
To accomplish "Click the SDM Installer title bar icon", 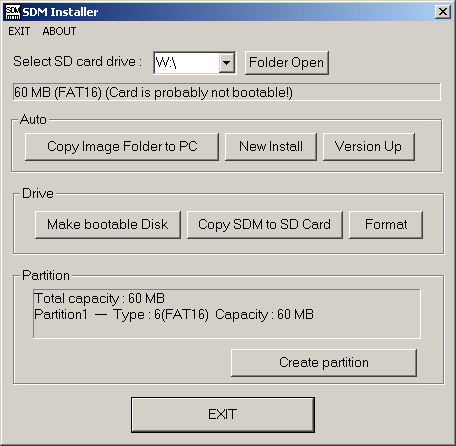I will (13, 12).
